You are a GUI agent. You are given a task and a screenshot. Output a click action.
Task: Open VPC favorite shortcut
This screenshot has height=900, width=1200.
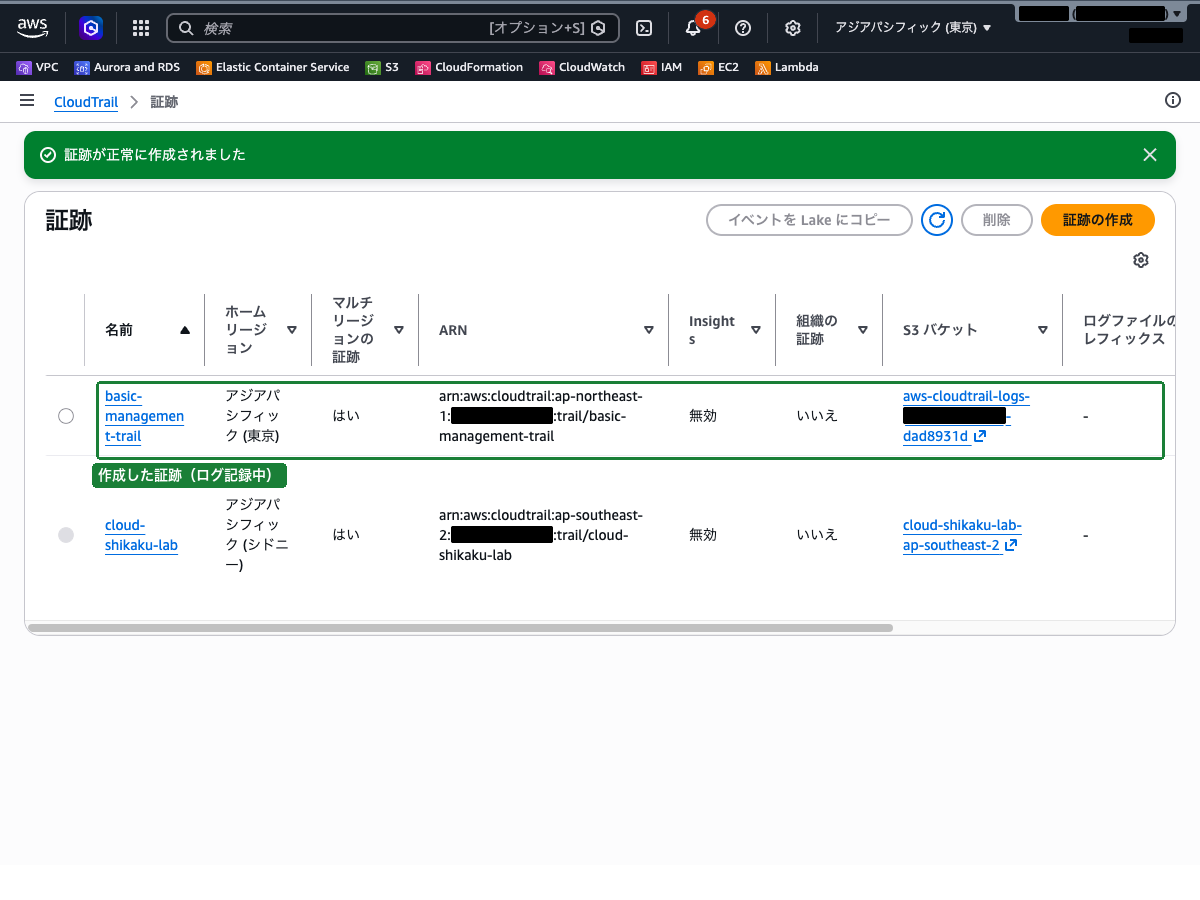[x=38, y=67]
